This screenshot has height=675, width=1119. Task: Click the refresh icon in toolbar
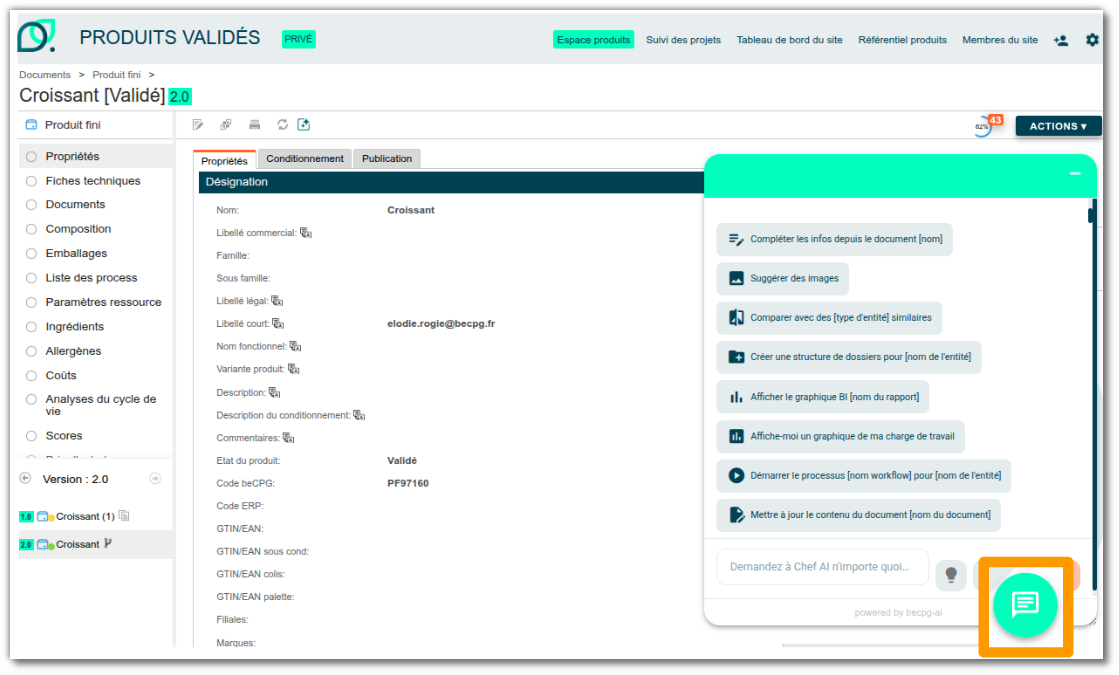coord(283,125)
